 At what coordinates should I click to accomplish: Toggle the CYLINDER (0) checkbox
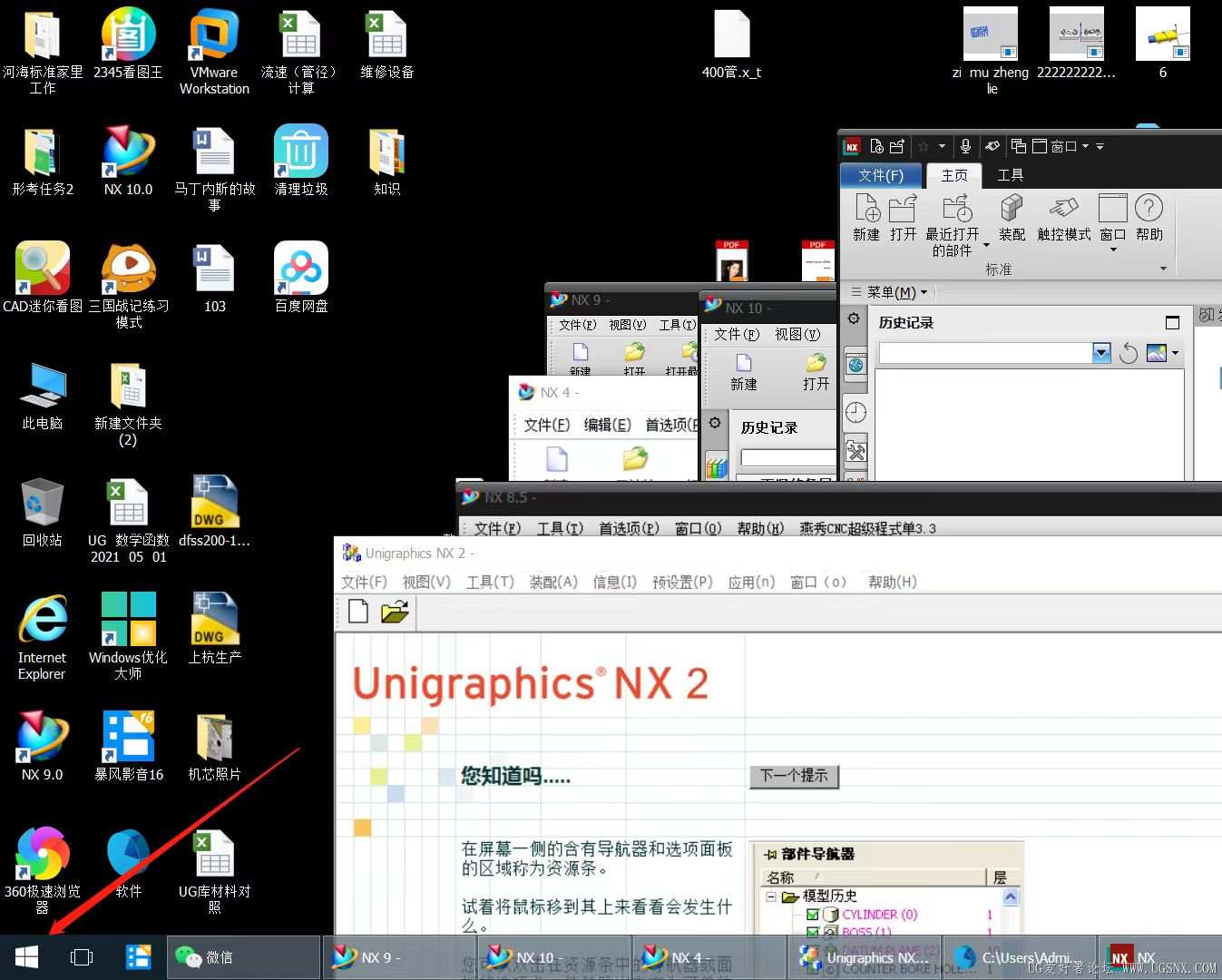[812, 915]
